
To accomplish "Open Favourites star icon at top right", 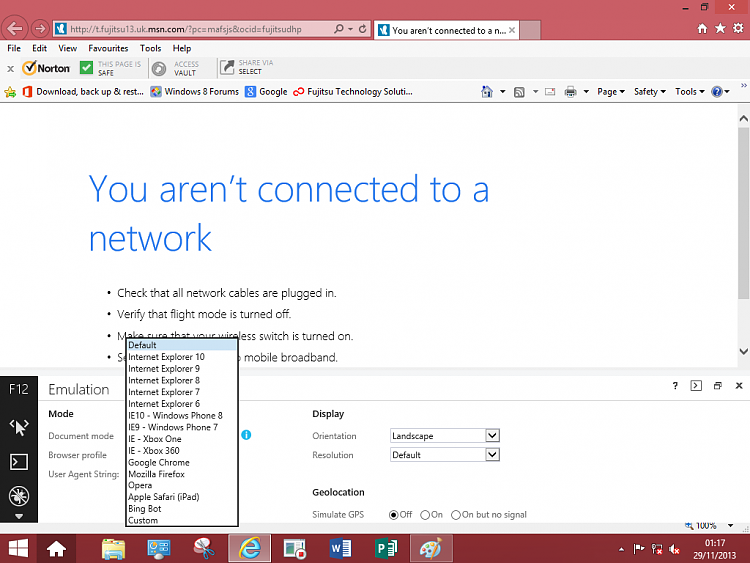I will tap(720, 29).
